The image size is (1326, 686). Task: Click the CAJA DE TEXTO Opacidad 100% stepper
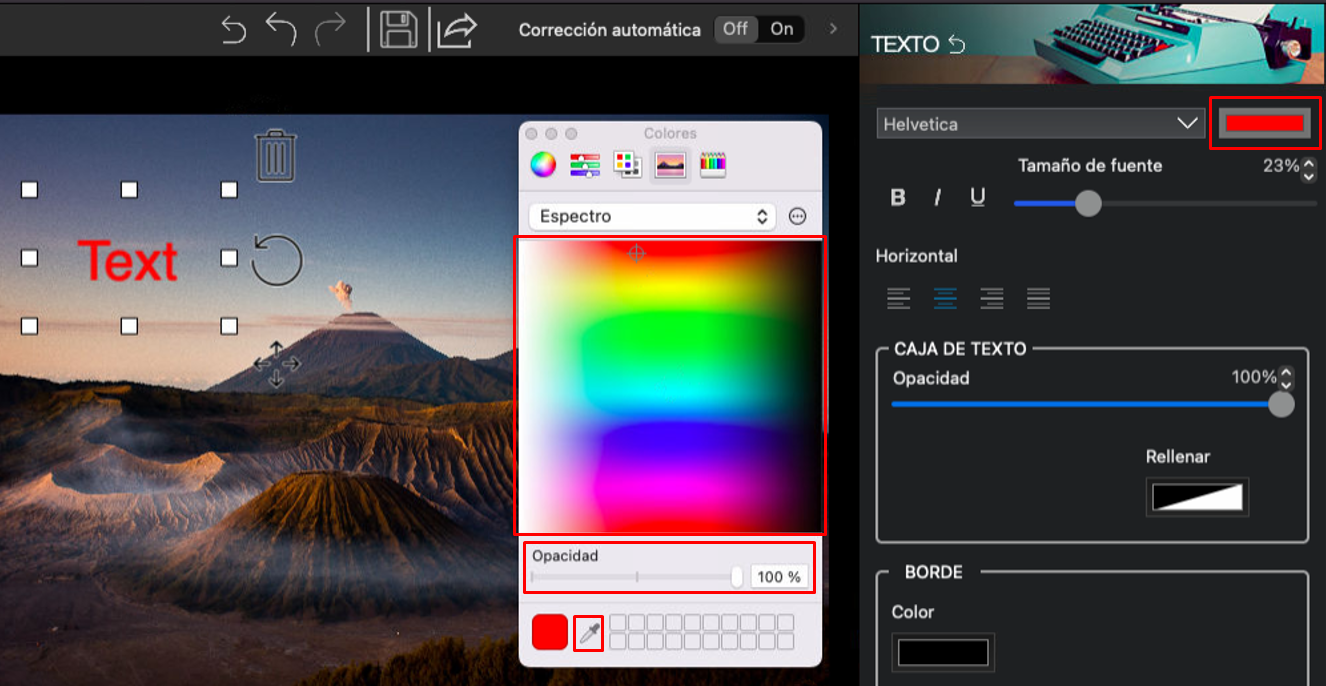1286,378
